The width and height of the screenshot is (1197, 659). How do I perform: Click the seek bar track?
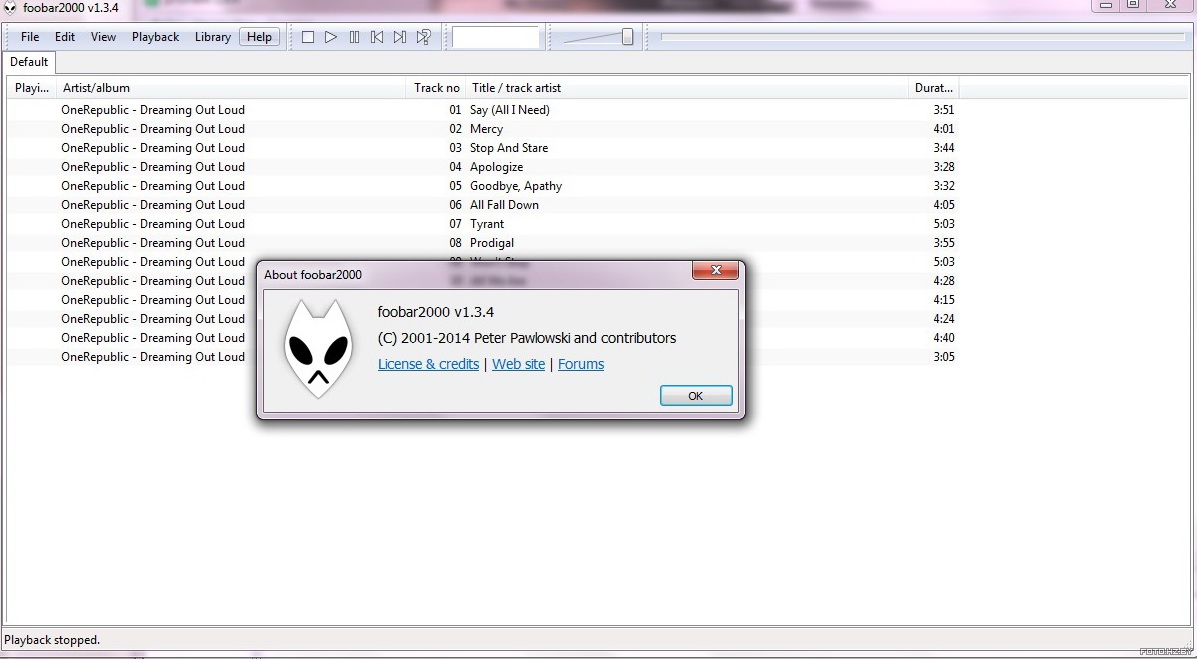click(922, 36)
